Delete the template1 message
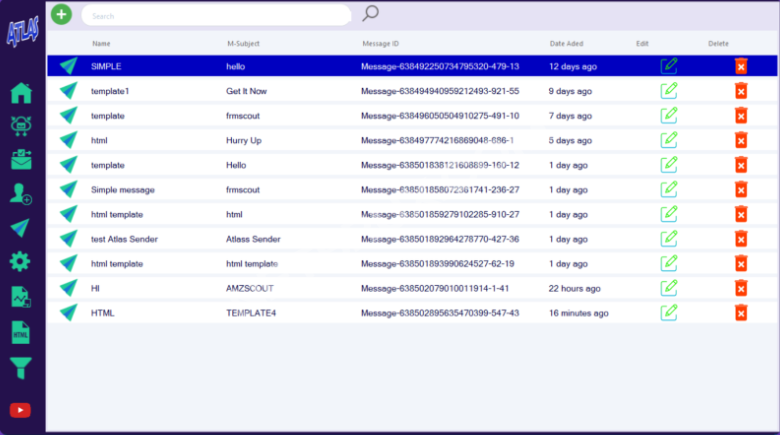 [x=741, y=91]
